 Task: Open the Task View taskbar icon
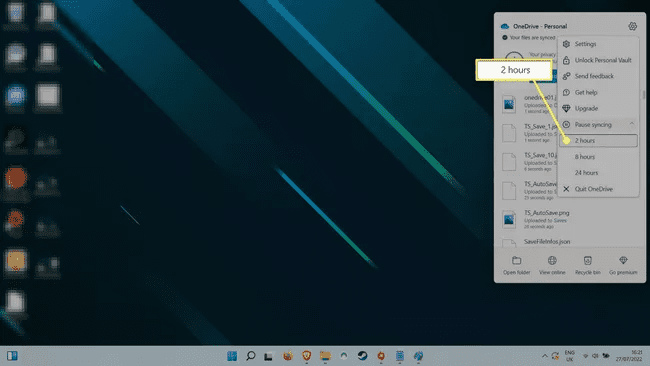269,356
